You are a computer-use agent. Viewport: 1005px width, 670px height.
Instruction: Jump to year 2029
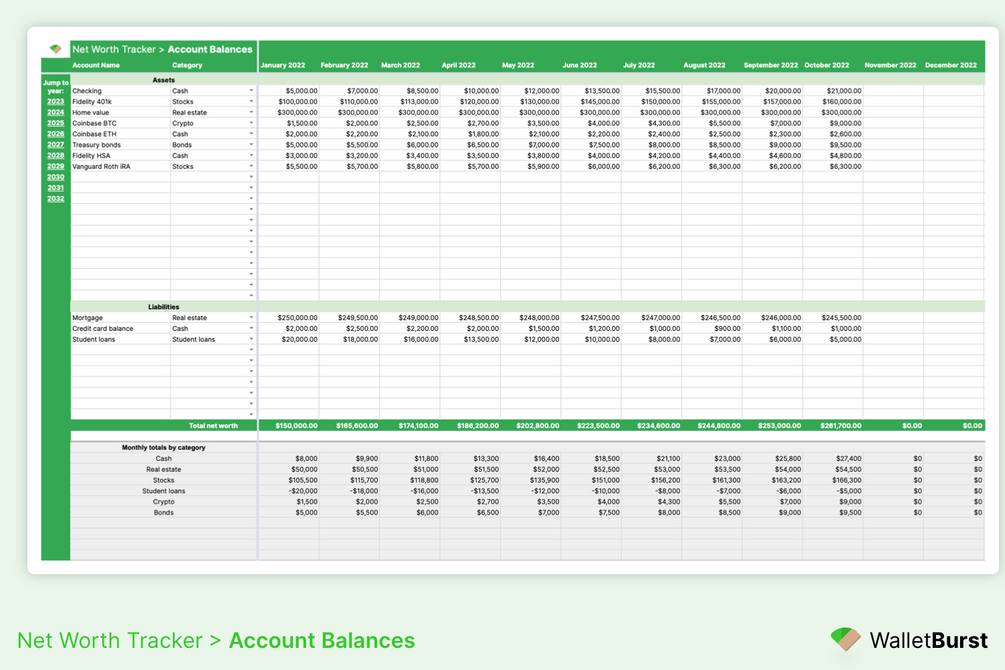(56, 166)
